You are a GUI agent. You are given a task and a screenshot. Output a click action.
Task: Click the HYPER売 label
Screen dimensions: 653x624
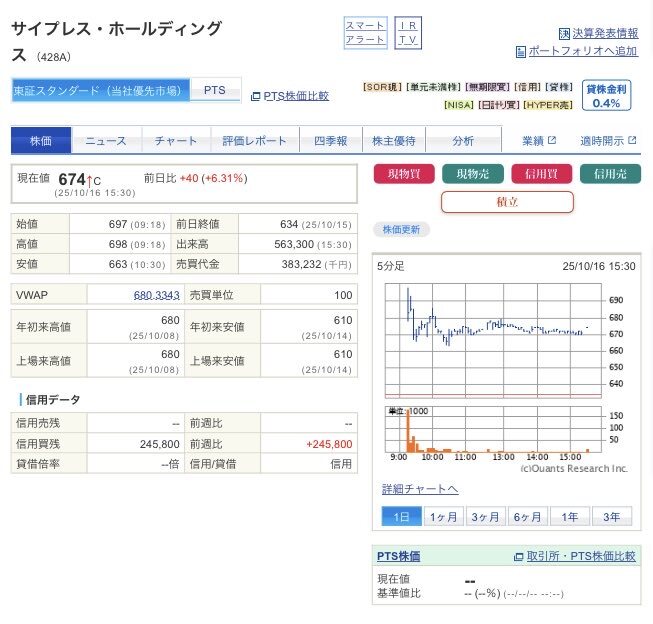point(548,105)
